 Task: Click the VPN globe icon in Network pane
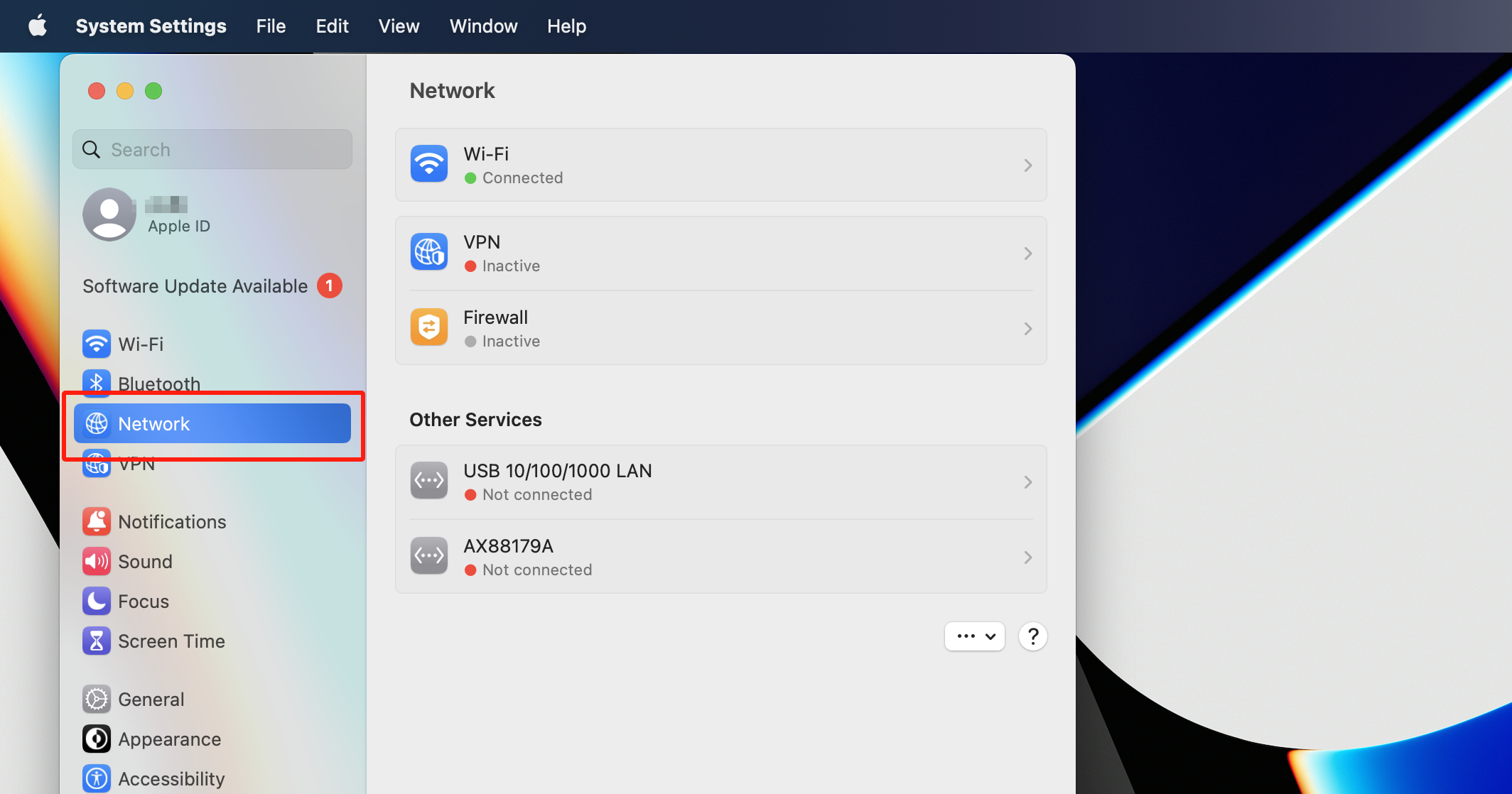click(x=429, y=252)
